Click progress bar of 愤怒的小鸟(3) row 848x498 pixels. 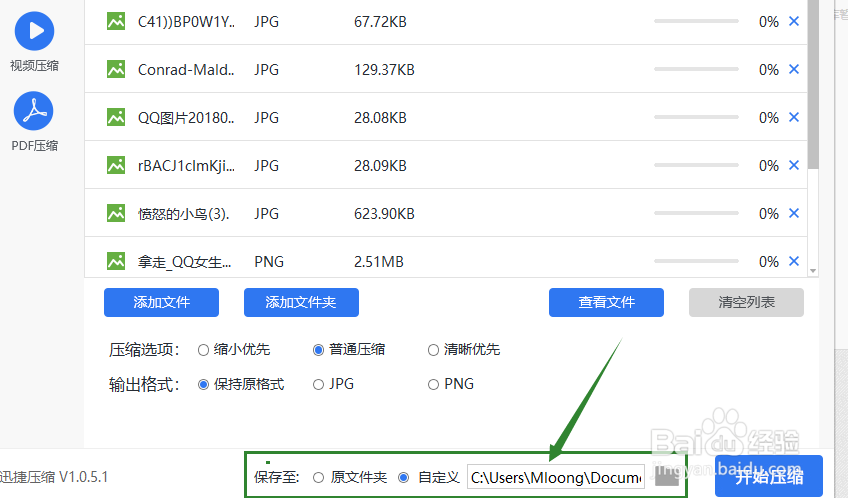tap(696, 213)
